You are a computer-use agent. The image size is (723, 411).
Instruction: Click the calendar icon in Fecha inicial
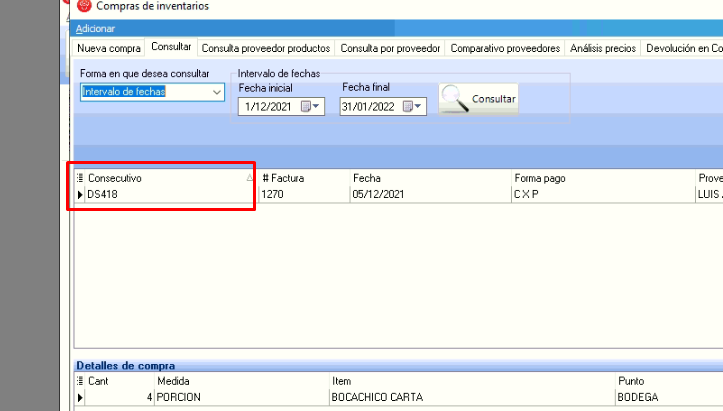[x=307, y=106]
